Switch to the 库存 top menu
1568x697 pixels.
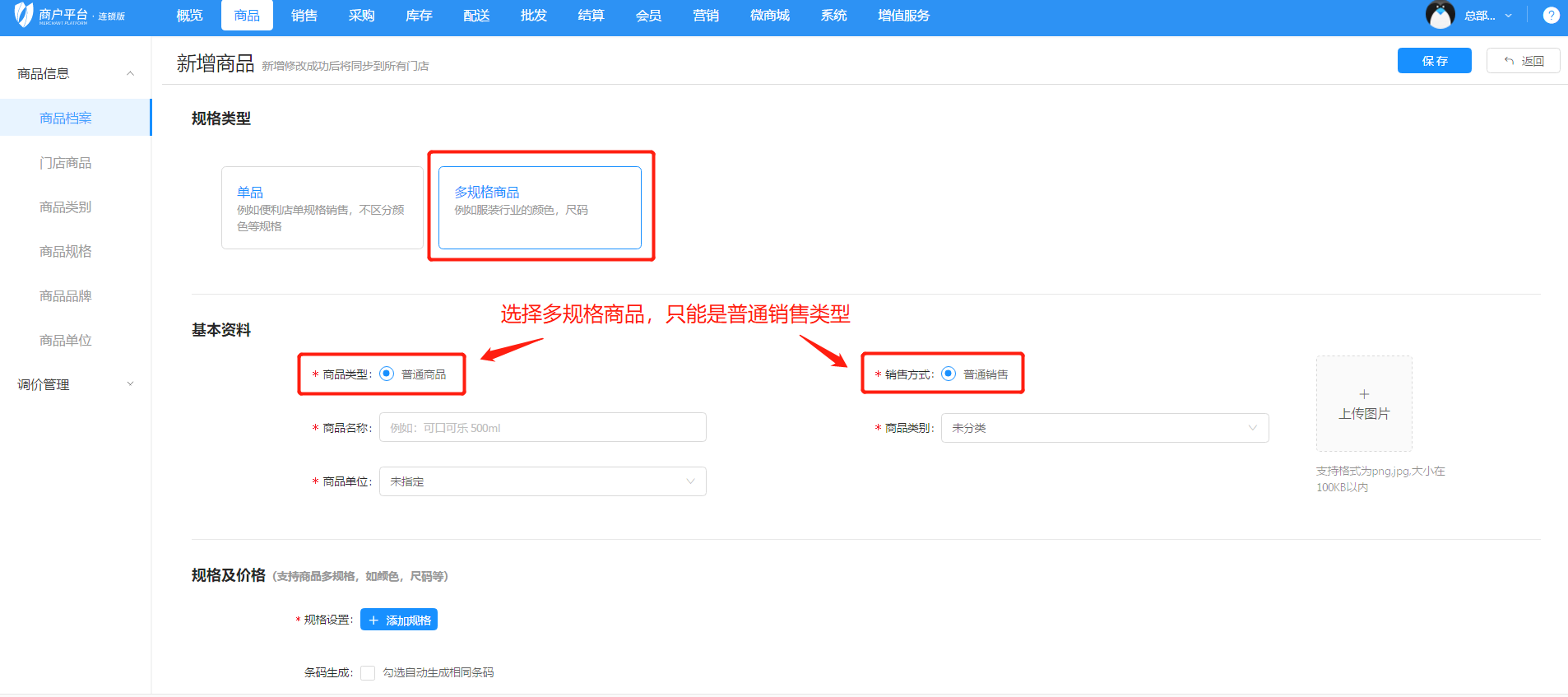(x=419, y=16)
